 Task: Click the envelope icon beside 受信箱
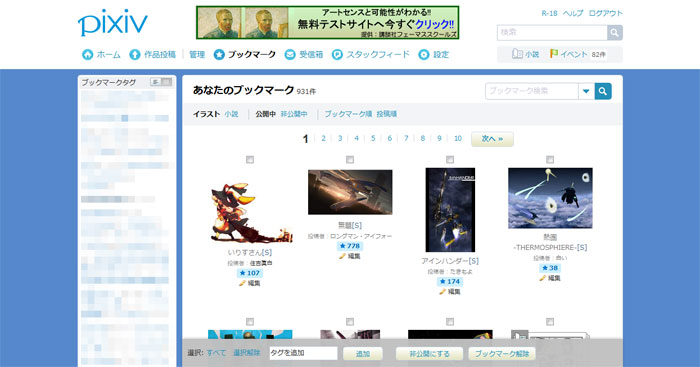290,54
